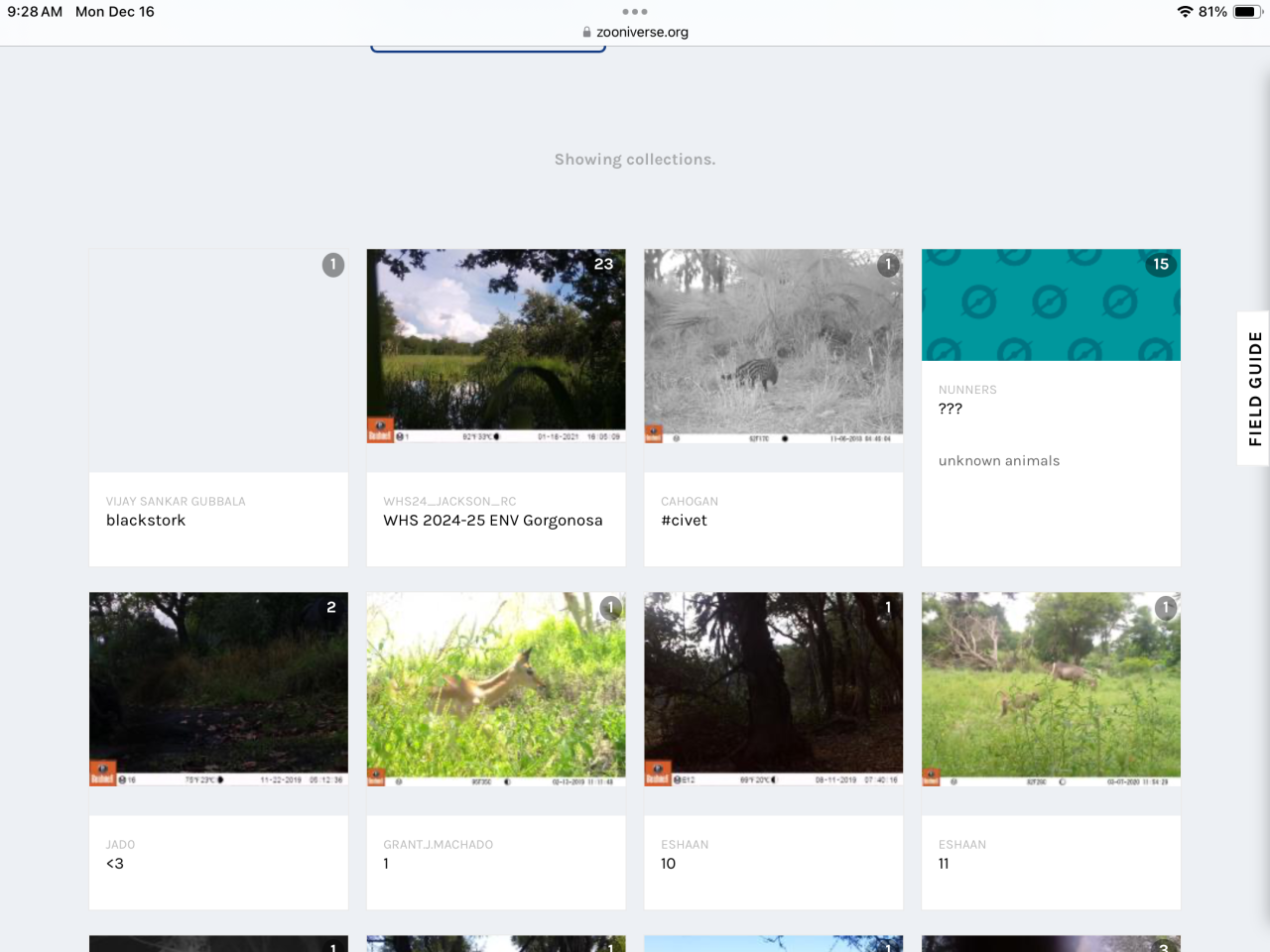Click the count badge on #civet card
Image resolution: width=1270 pixels, height=952 pixels.
[x=888, y=265]
